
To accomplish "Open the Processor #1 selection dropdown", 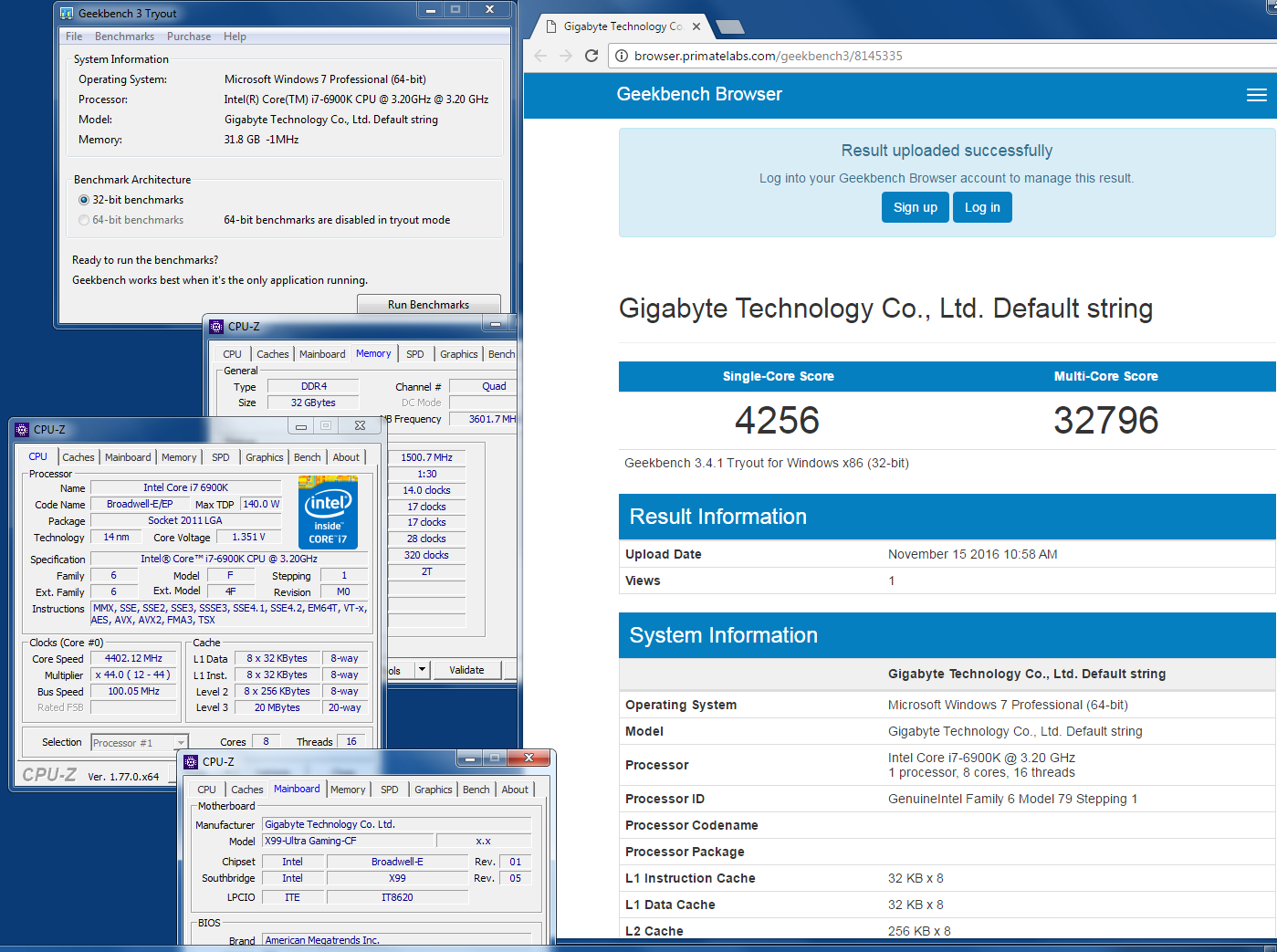I will [x=181, y=743].
